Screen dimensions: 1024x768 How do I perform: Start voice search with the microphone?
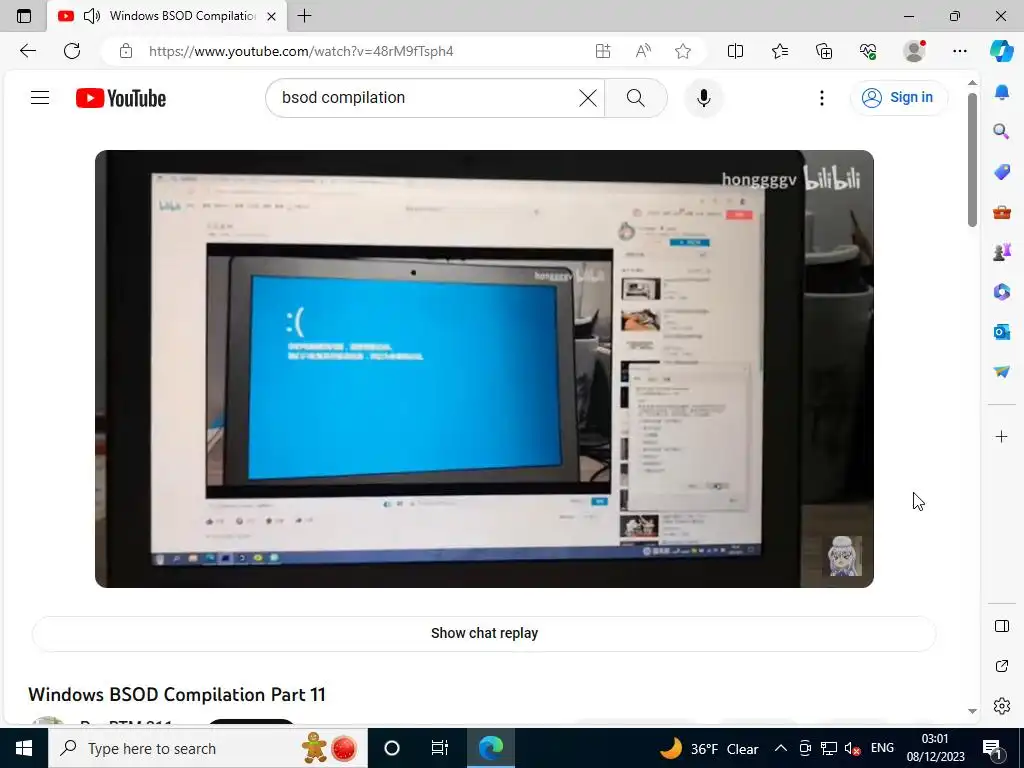703,98
